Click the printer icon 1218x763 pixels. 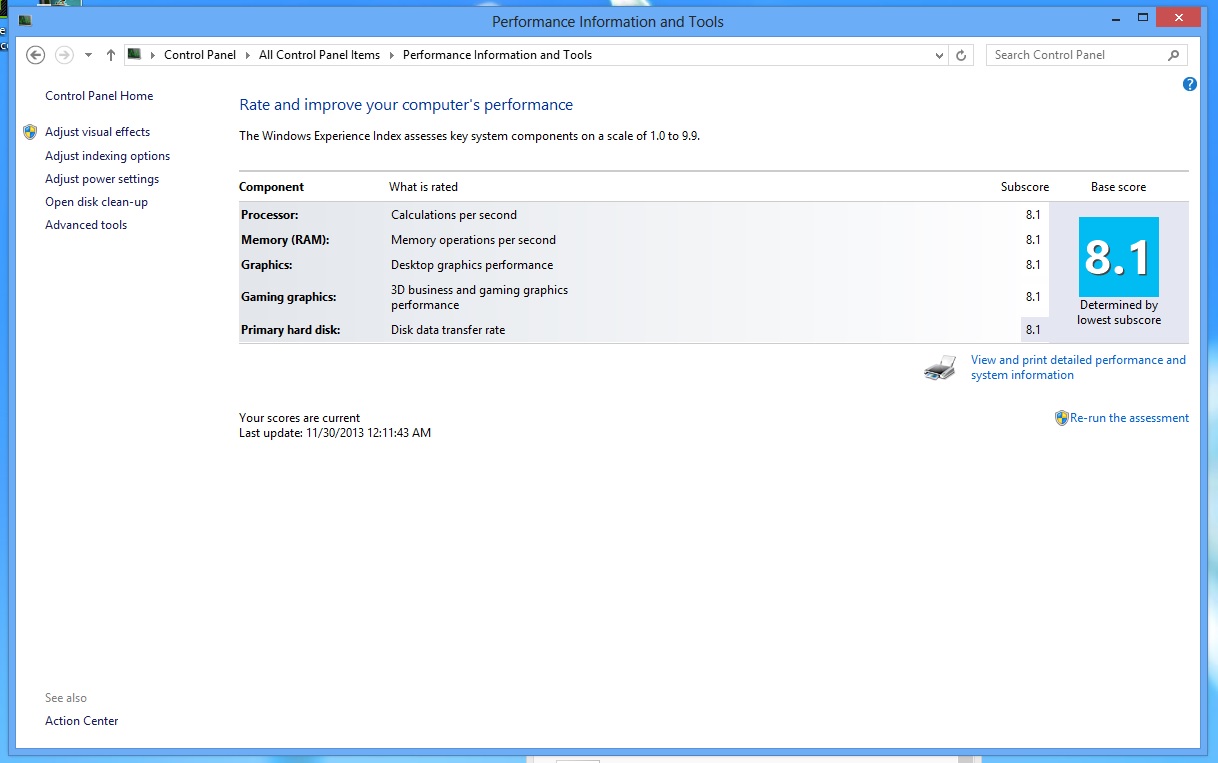[x=940, y=368]
